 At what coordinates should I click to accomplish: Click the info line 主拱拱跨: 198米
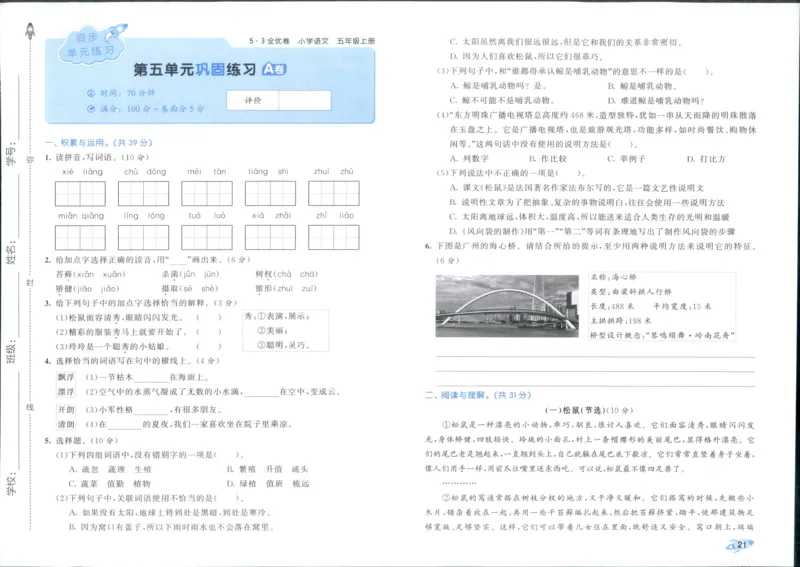tap(620, 321)
